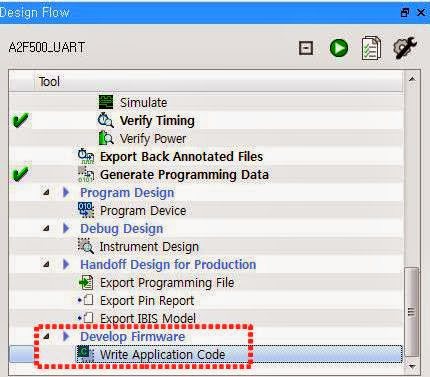This screenshot has width=430, height=377.
Task: Select the Verify Timing item
Action: coord(157,120)
